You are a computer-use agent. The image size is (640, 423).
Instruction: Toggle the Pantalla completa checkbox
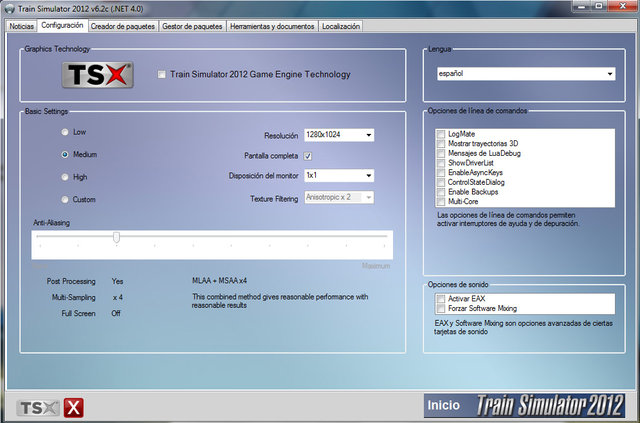(309, 156)
